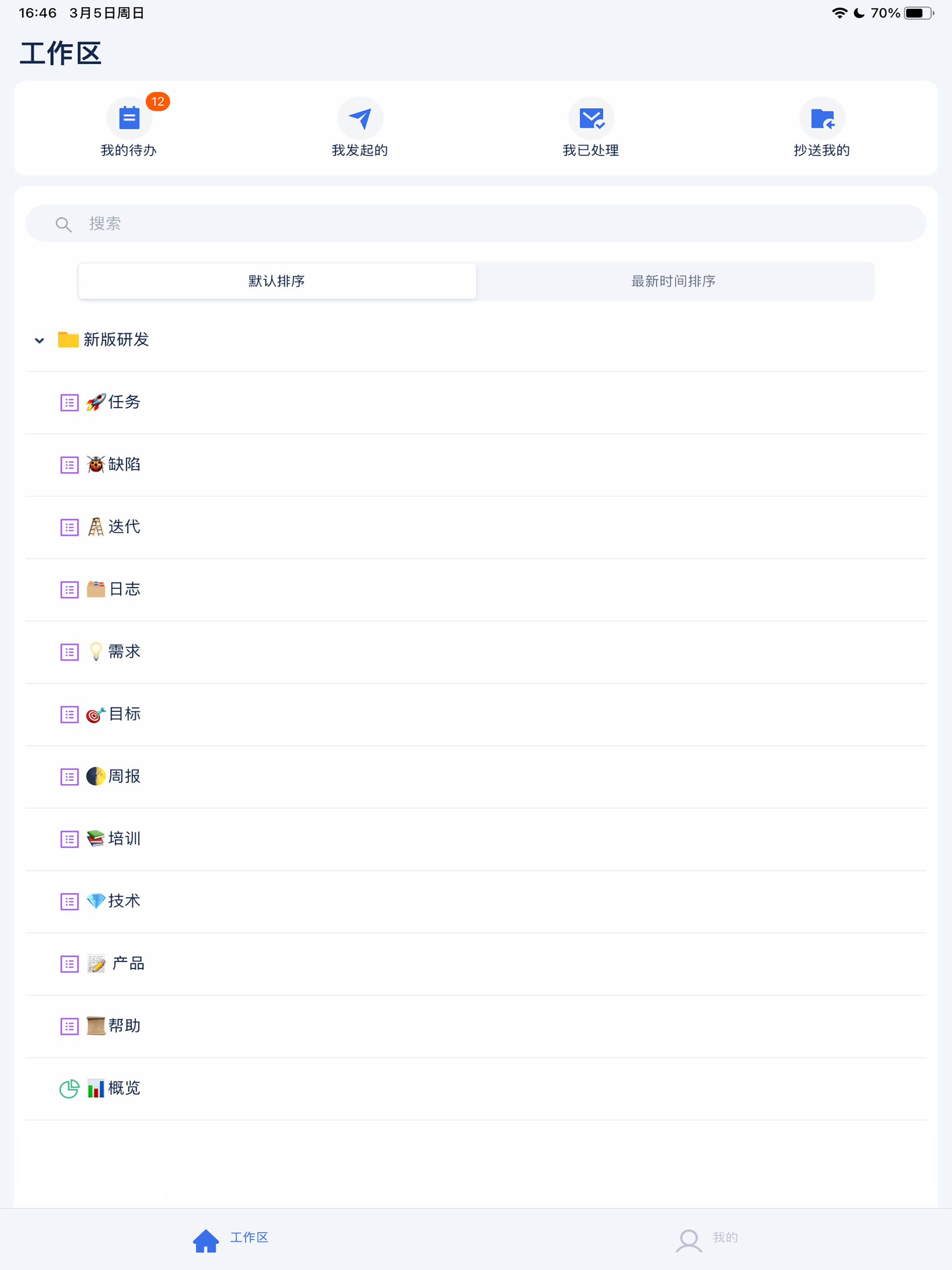Image resolution: width=952 pixels, height=1270 pixels.
Task: Open the 任务 list row
Action: click(476, 403)
